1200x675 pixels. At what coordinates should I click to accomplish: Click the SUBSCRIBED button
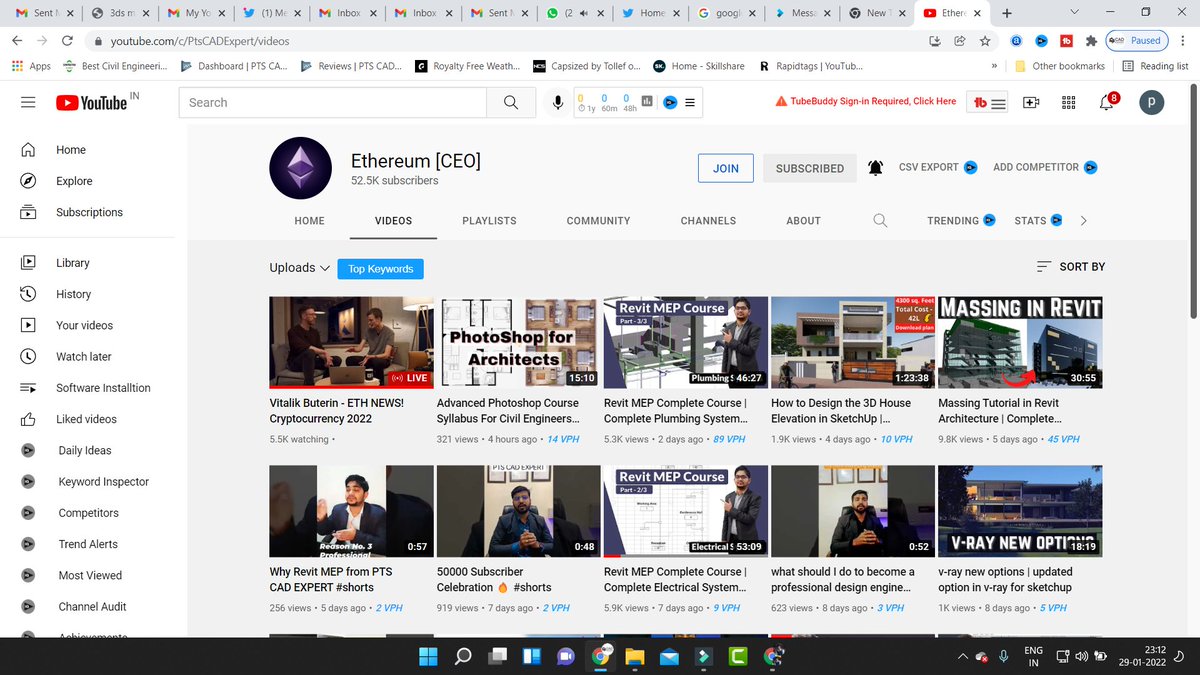tap(810, 168)
